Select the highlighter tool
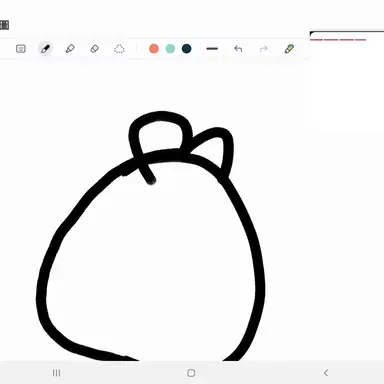The height and width of the screenshot is (384, 384). [70, 49]
